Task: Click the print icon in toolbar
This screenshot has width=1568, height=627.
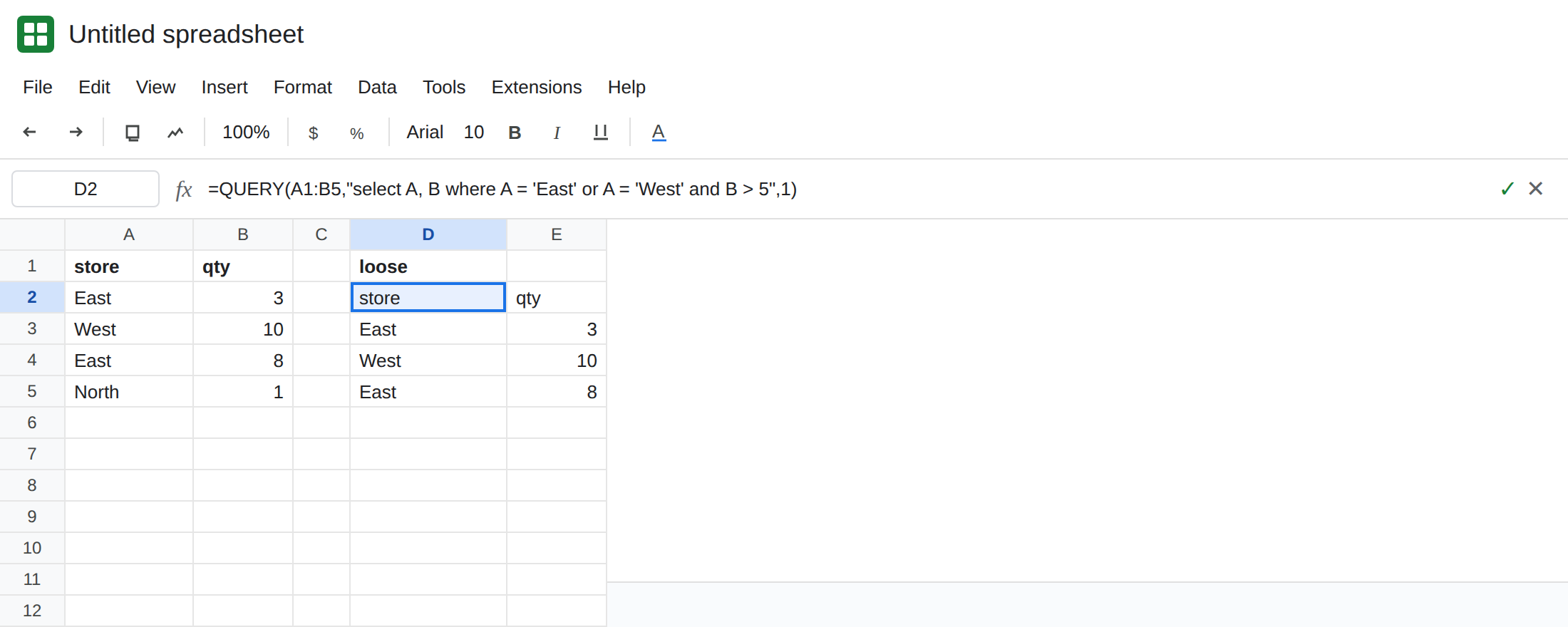Action: 133,133
